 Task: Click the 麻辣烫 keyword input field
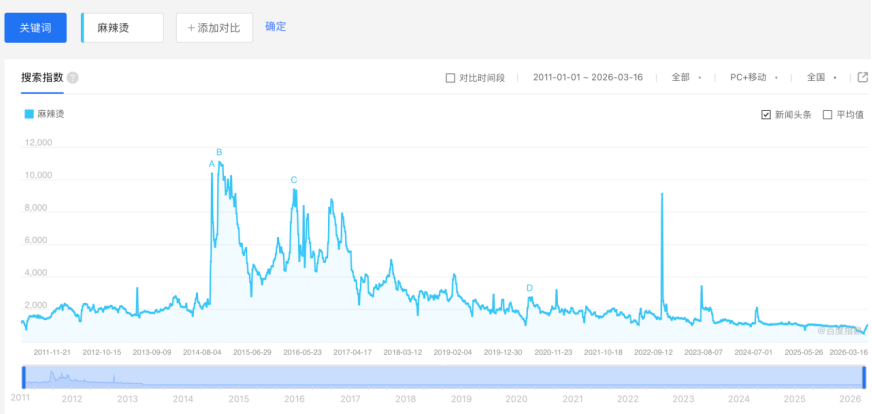pos(123,28)
